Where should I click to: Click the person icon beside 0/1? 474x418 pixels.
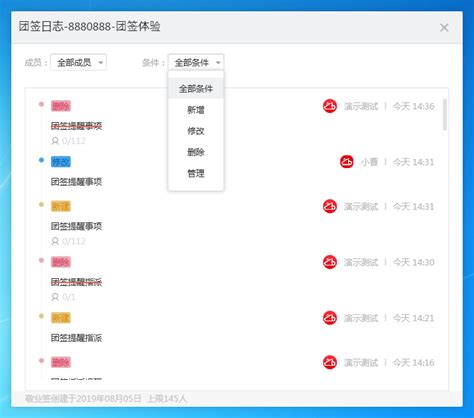click(55, 297)
